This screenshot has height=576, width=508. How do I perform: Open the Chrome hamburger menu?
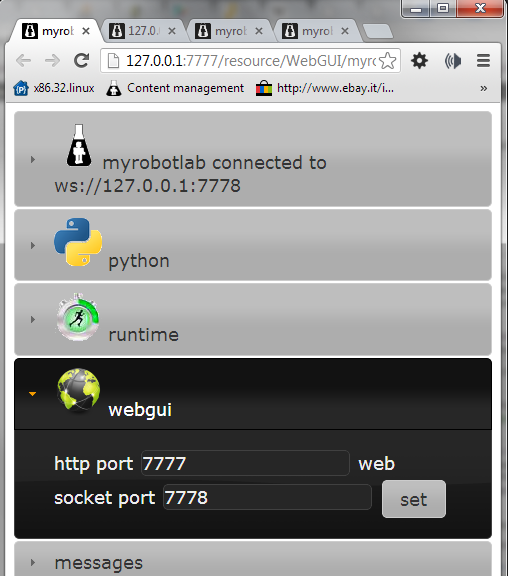pyautogui.click(x=483, y=61)
